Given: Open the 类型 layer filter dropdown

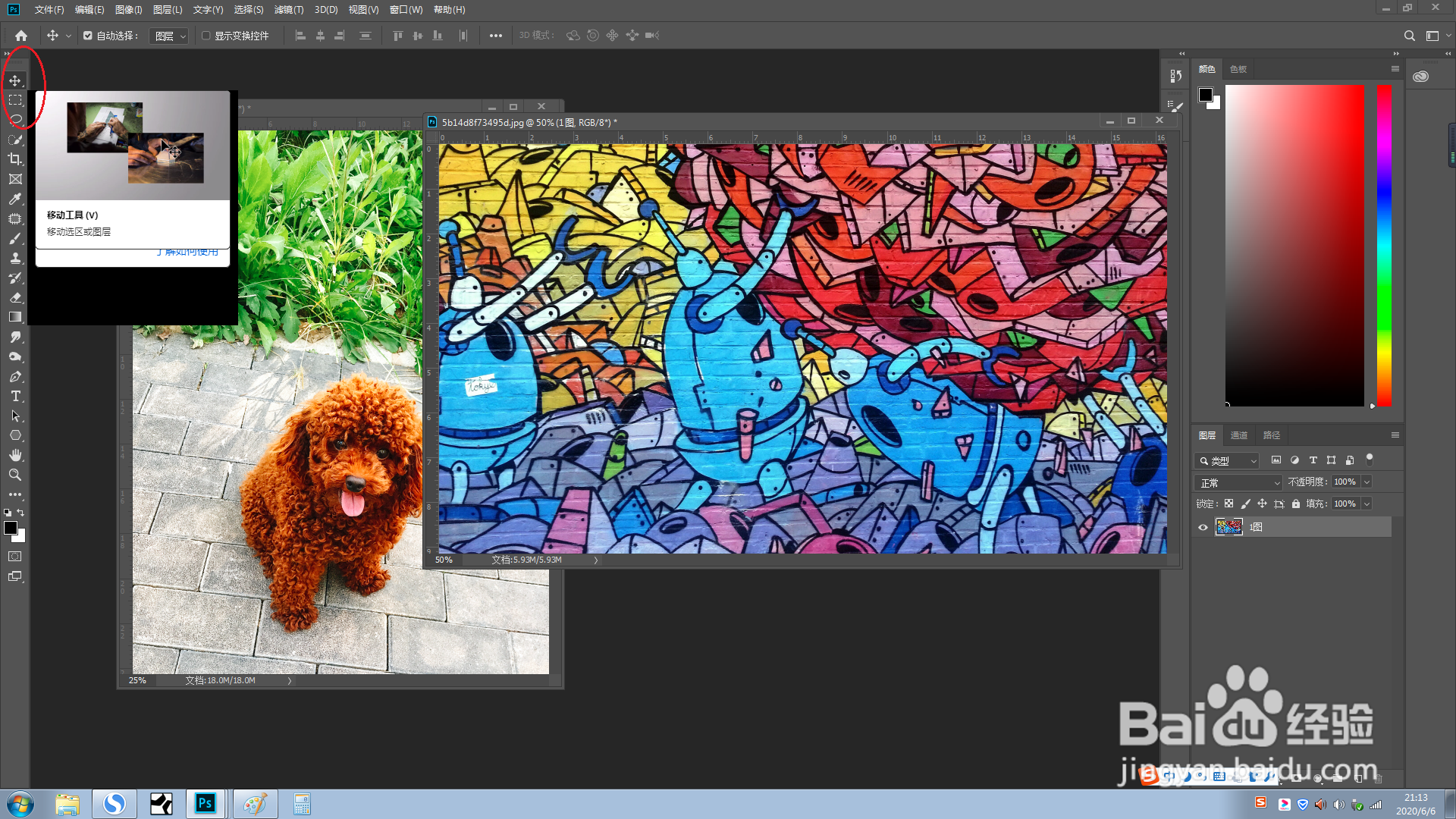Looking at the screenshot, I should coord(1227,460).
